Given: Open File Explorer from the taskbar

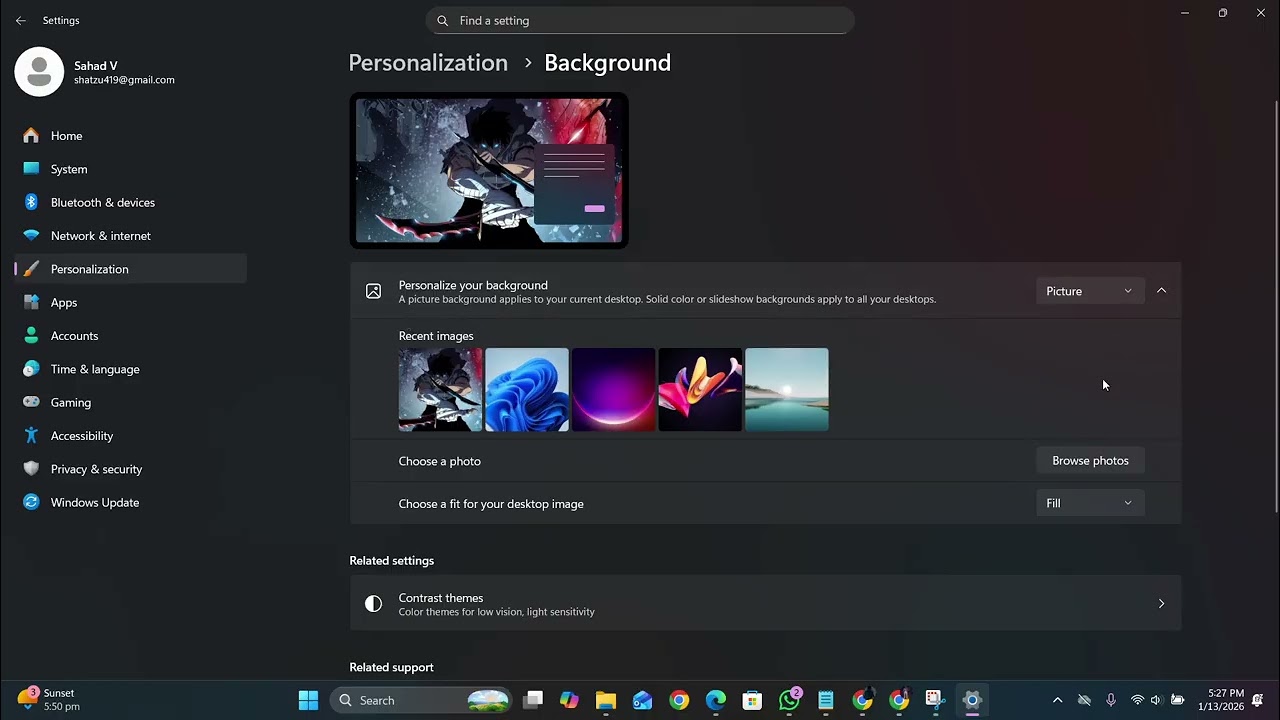Looking at the screenshot, I should click(606, 700).
